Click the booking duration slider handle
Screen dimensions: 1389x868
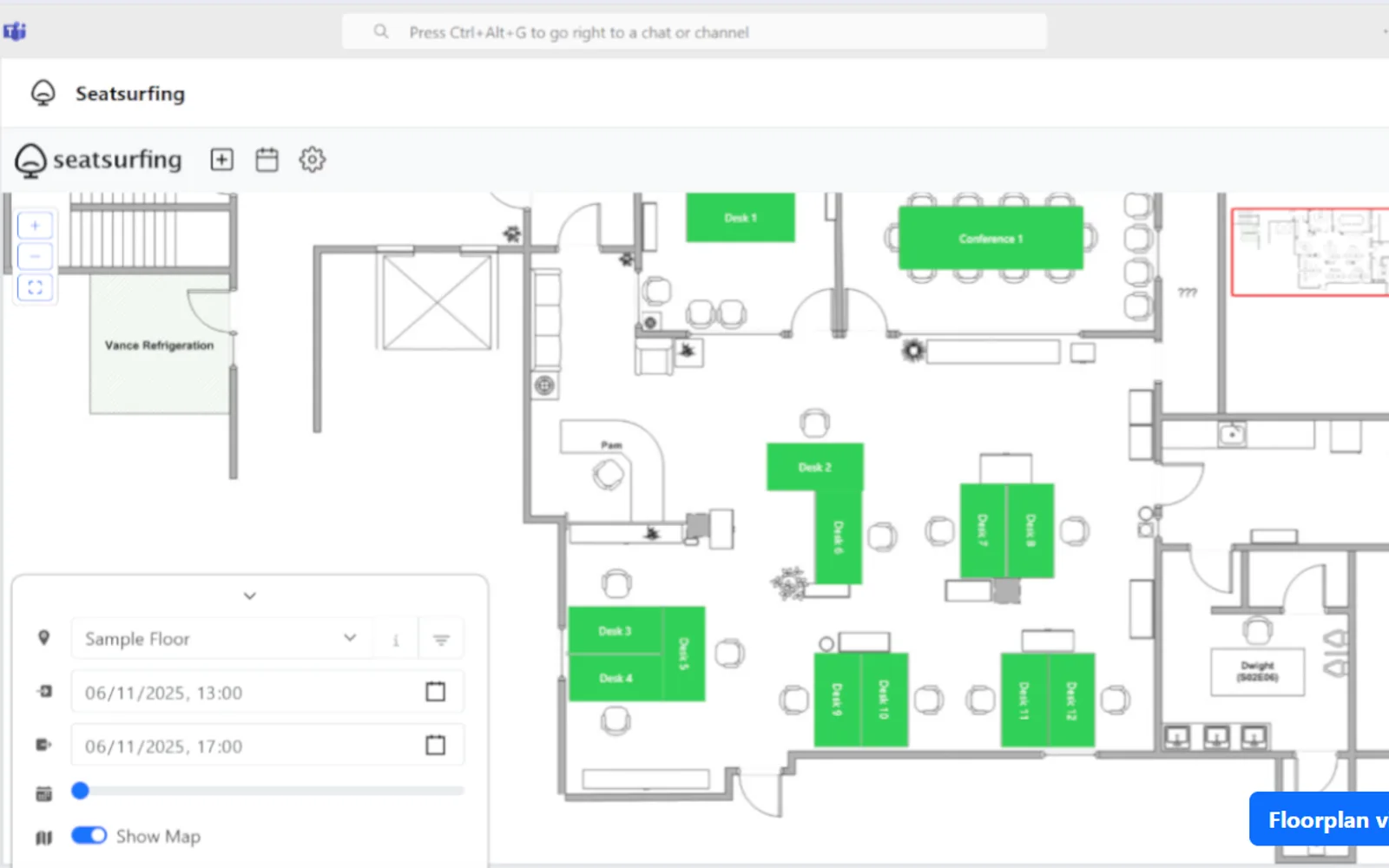point(81,790)
